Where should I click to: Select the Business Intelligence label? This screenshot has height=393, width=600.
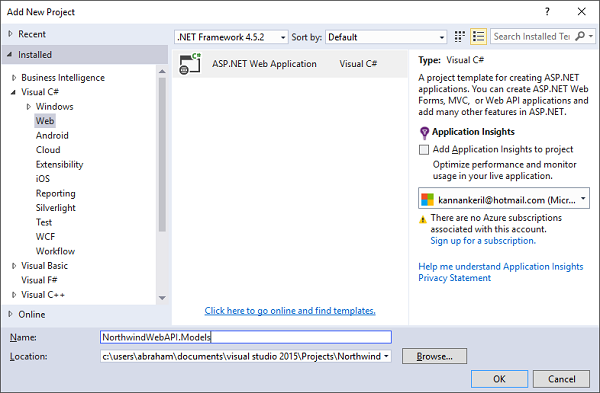[63, 78]
